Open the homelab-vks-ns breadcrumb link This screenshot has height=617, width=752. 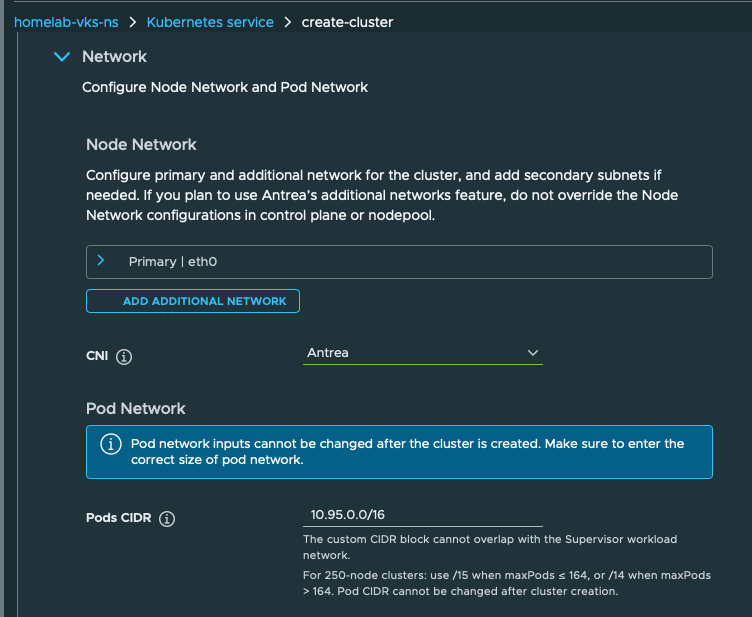click(x=66, y=22)
